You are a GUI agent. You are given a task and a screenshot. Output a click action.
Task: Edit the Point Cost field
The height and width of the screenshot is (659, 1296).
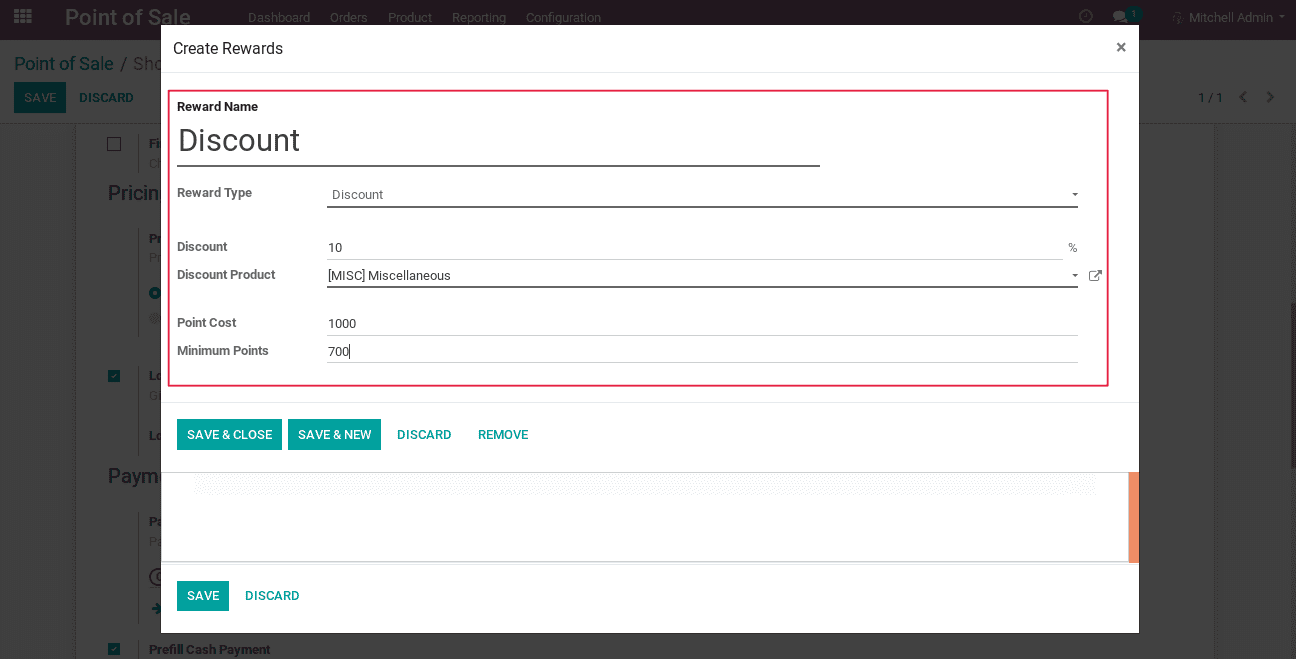pyautogui.click(x=702, y=324)
